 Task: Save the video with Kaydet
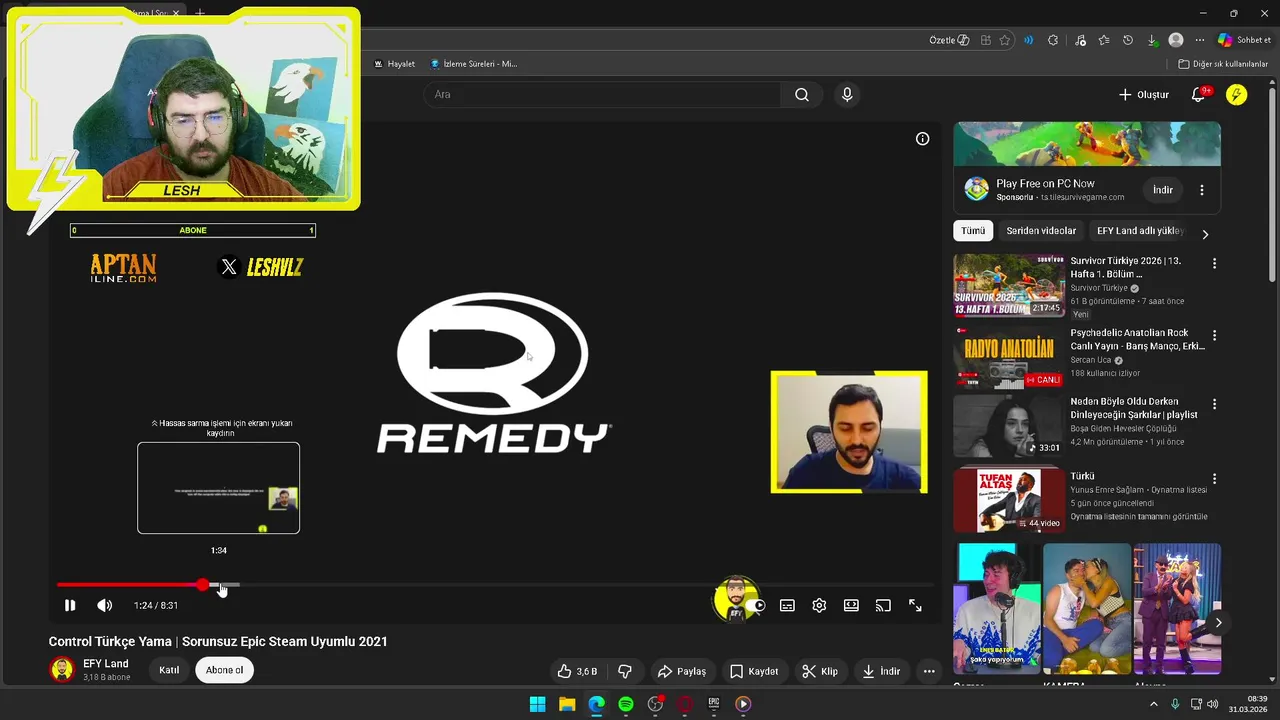(754, 671)
